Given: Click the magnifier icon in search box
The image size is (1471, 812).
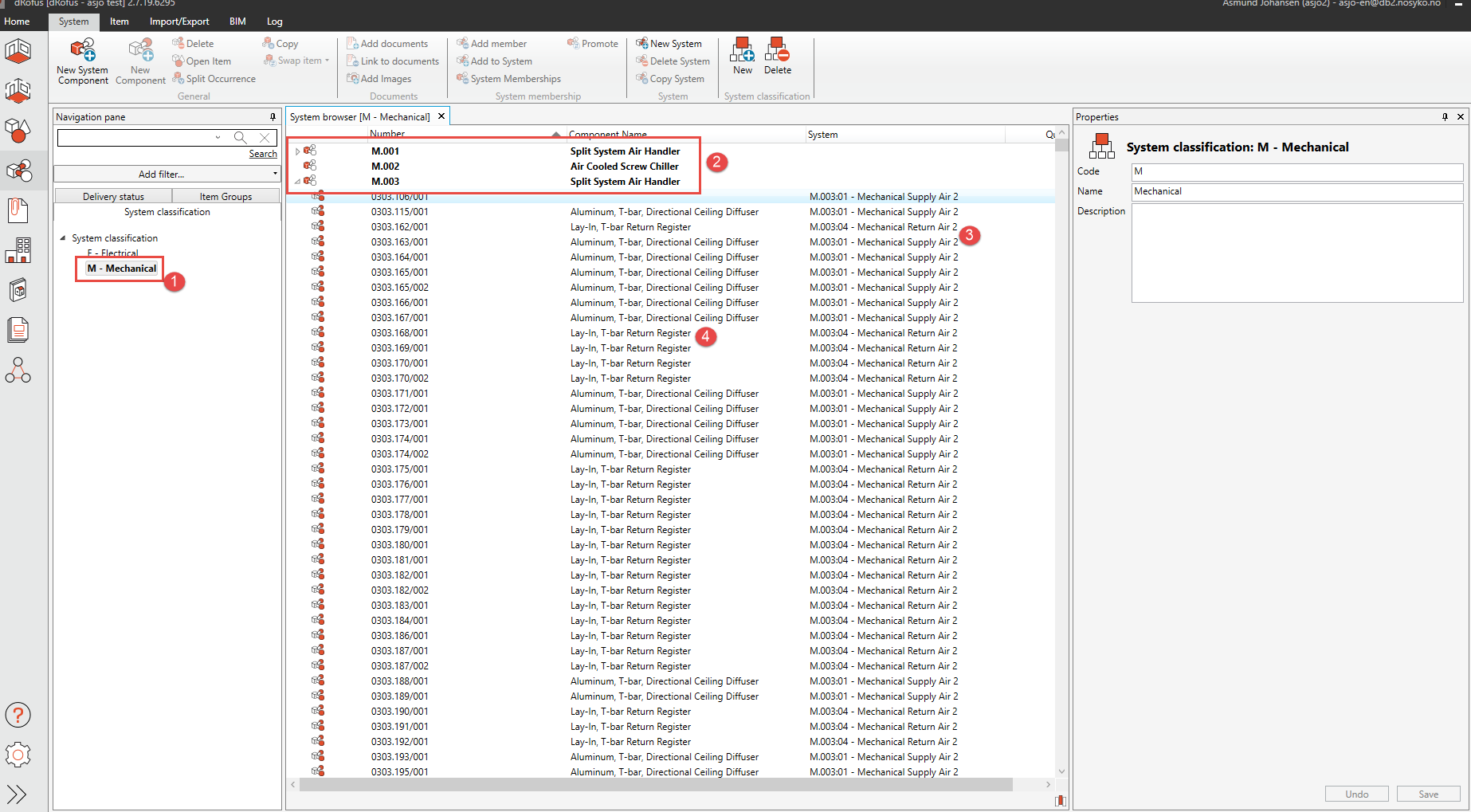Looking at the screenshot, I should pyautogui.click(x=240, y=138).
